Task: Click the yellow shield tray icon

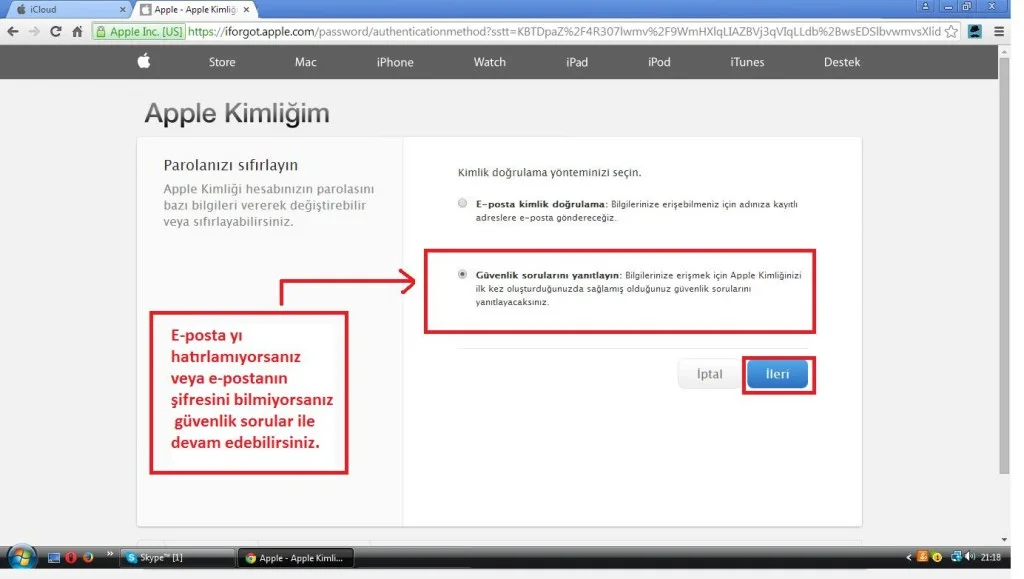Action: [x=937, y=557]
